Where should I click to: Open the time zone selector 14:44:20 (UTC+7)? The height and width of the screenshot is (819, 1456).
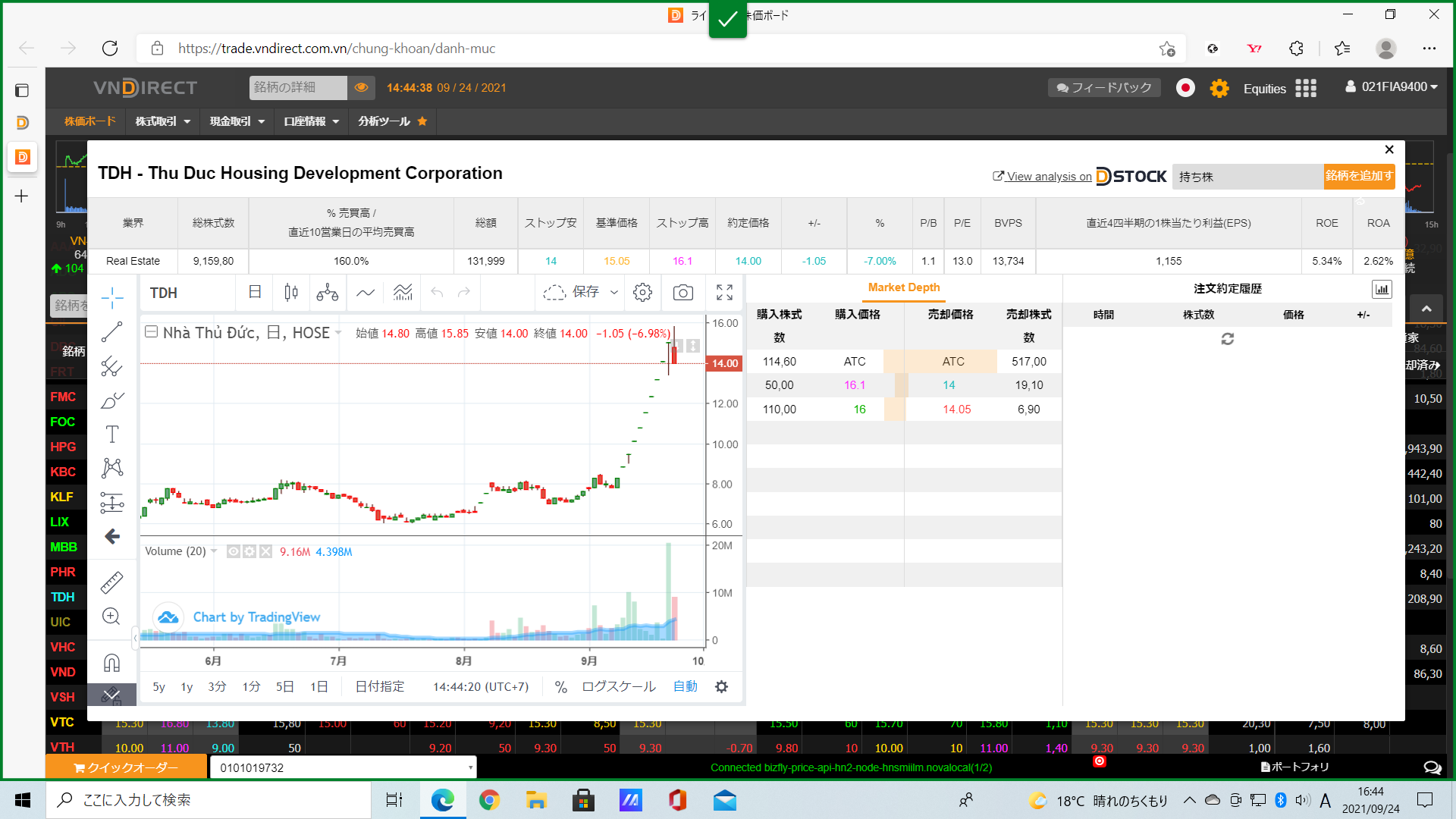[481, 687]
